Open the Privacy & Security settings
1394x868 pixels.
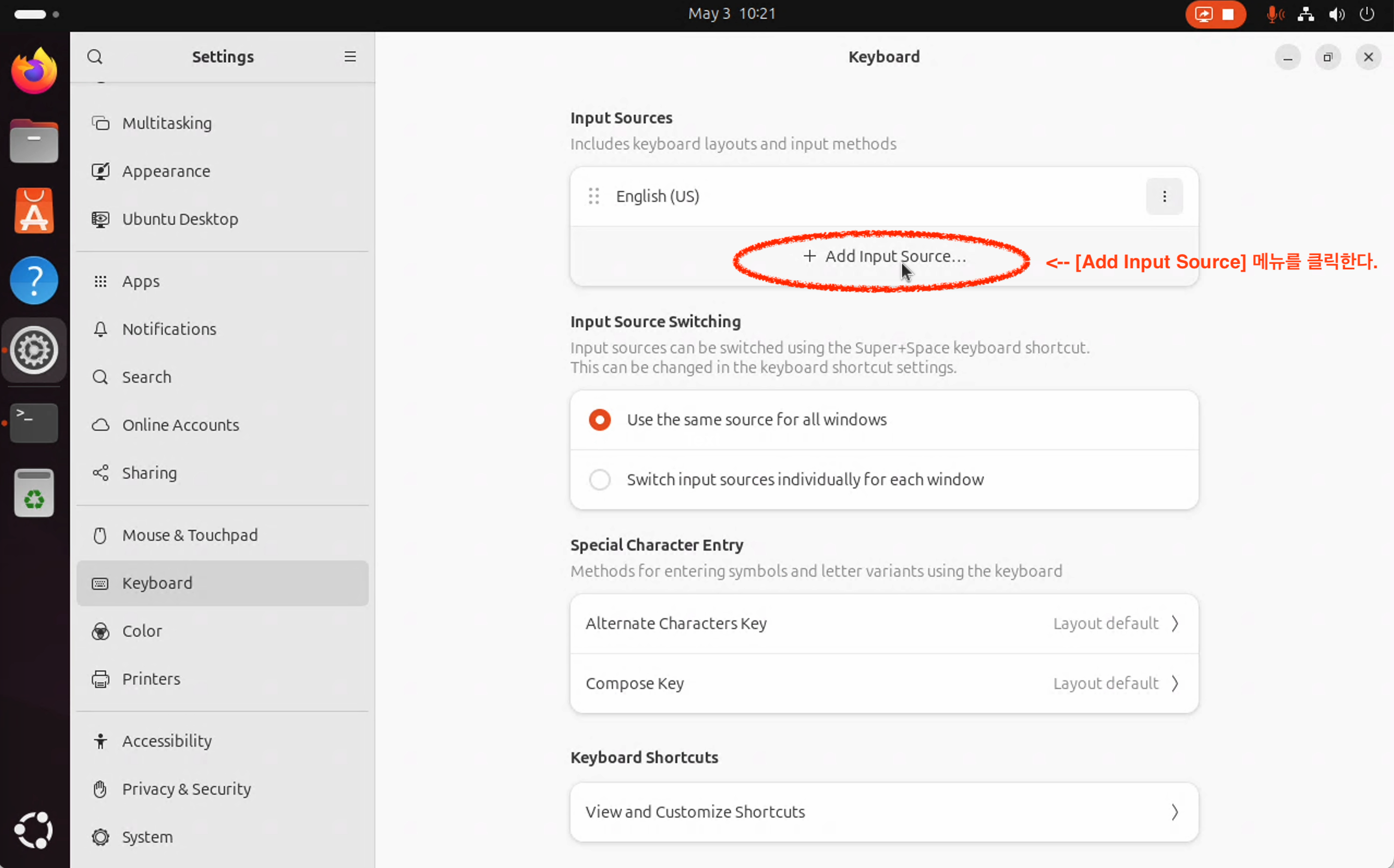click(186, 789)
